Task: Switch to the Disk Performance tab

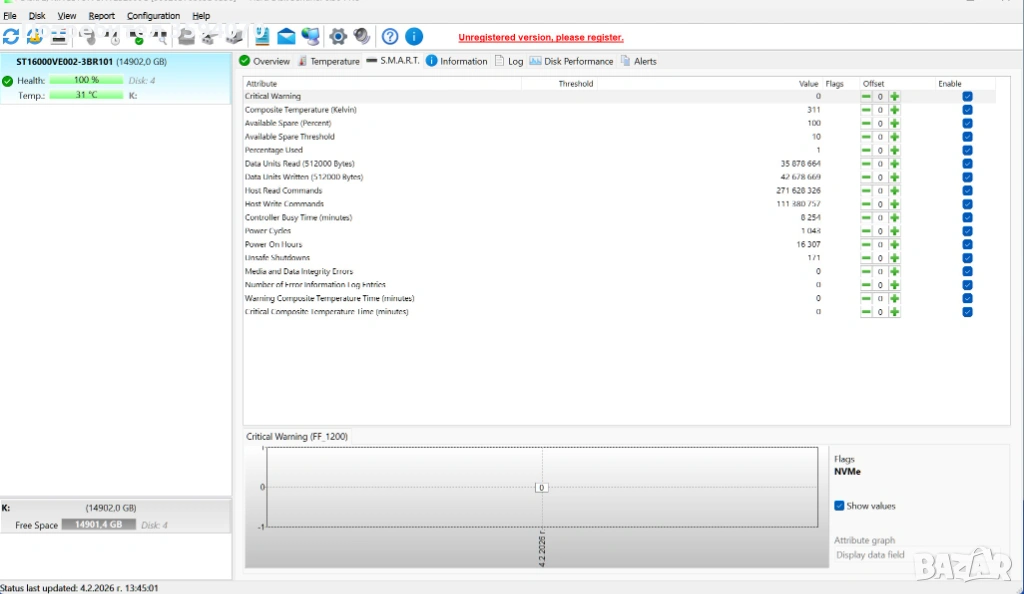Action: [571, 61]
